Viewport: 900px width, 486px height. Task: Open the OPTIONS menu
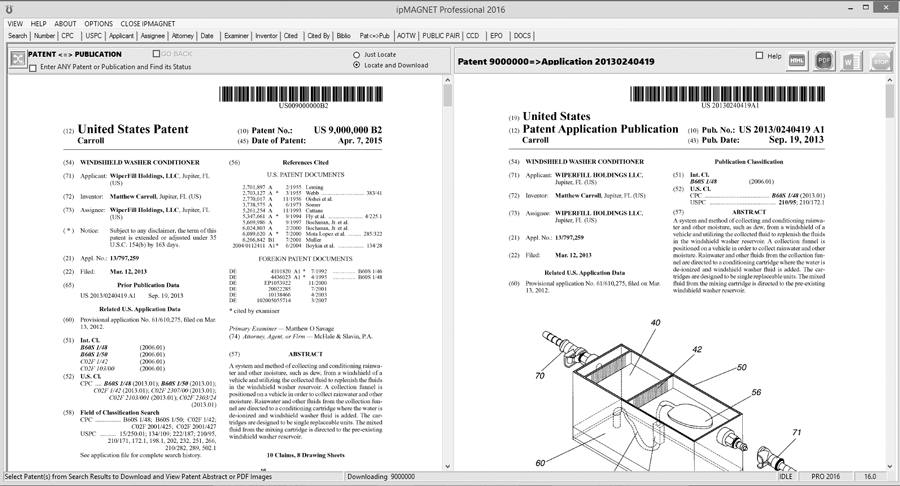pos(98,23)
